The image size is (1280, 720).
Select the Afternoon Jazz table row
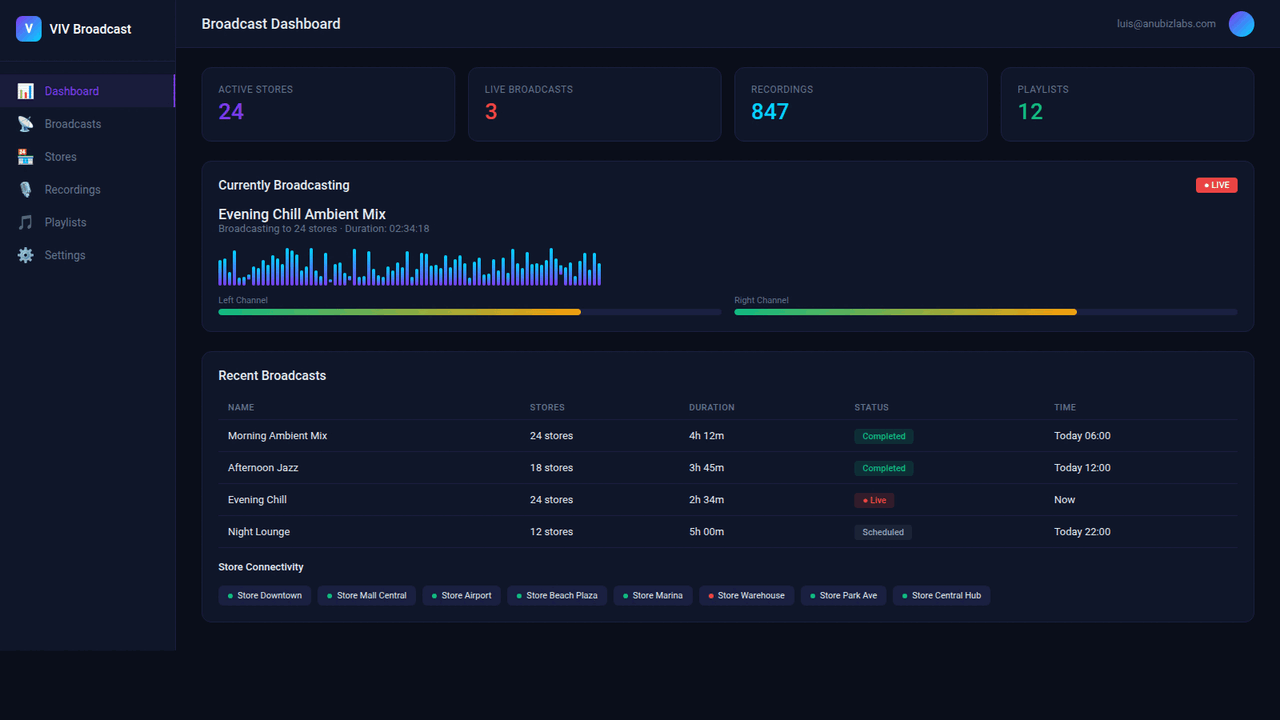coord(640,467)
